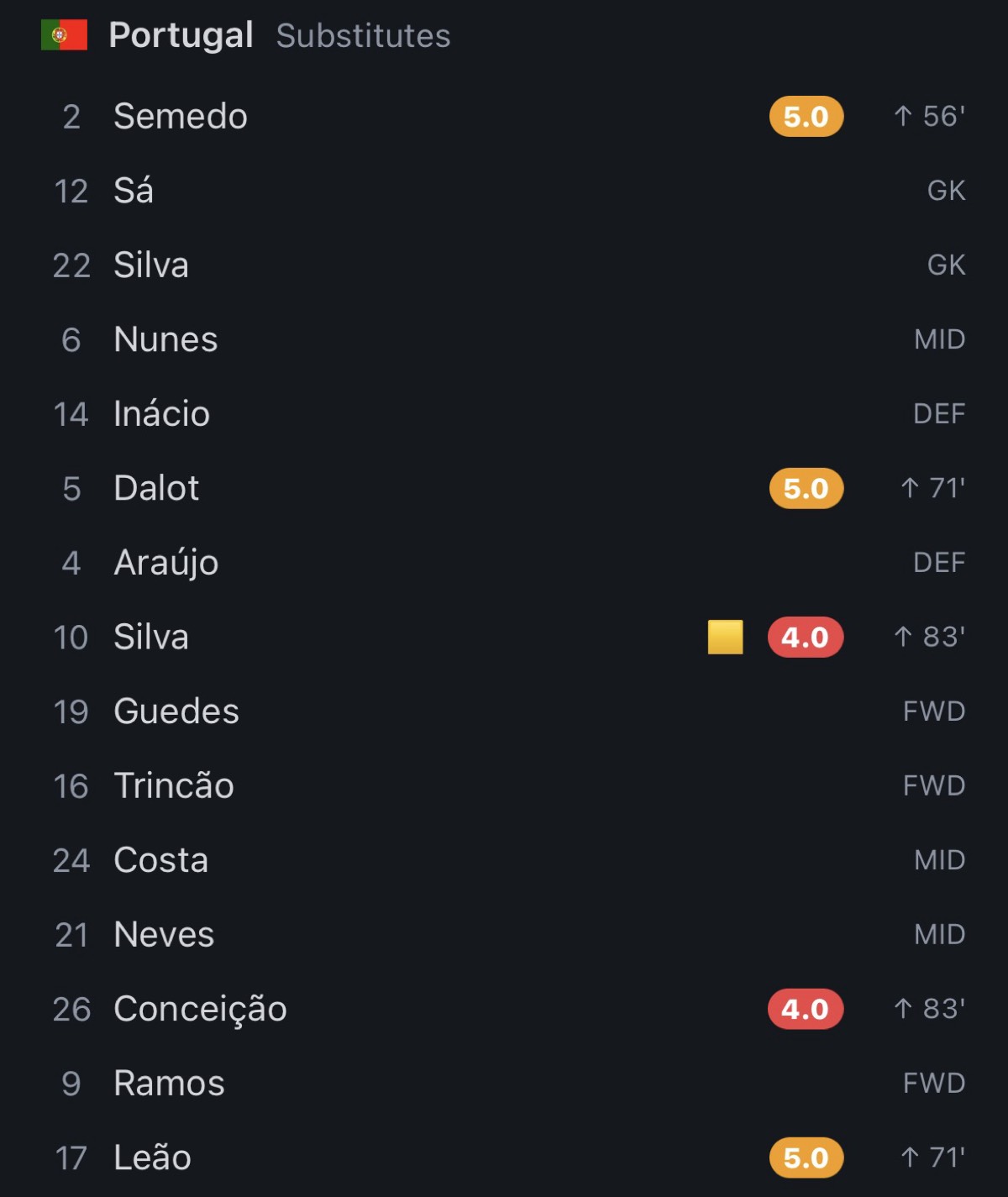Click Leão's 5.0 rating badge
This screenshot has height=1197, width=1008.
pyautogui.click(x=806, y=1158)
